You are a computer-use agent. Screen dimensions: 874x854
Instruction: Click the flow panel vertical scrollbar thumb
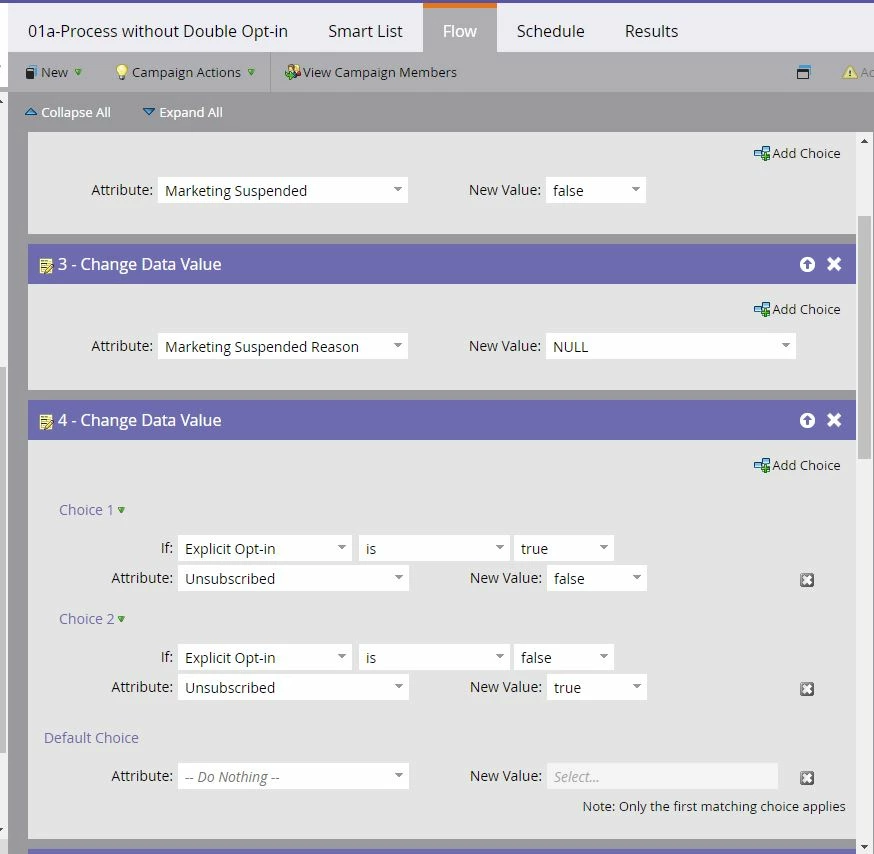point(864,337)
